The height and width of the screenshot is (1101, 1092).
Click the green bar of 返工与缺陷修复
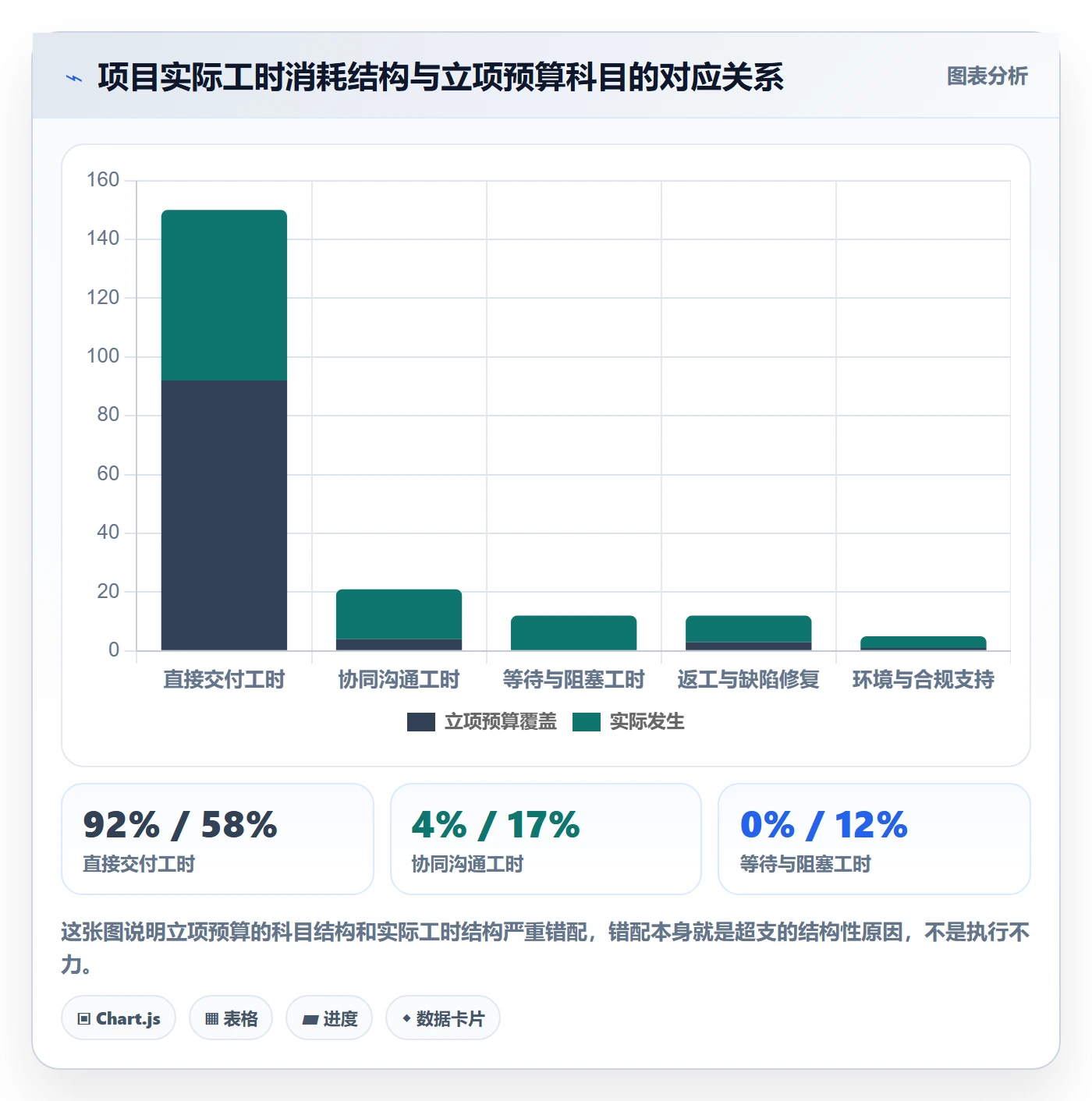(748, 629)
